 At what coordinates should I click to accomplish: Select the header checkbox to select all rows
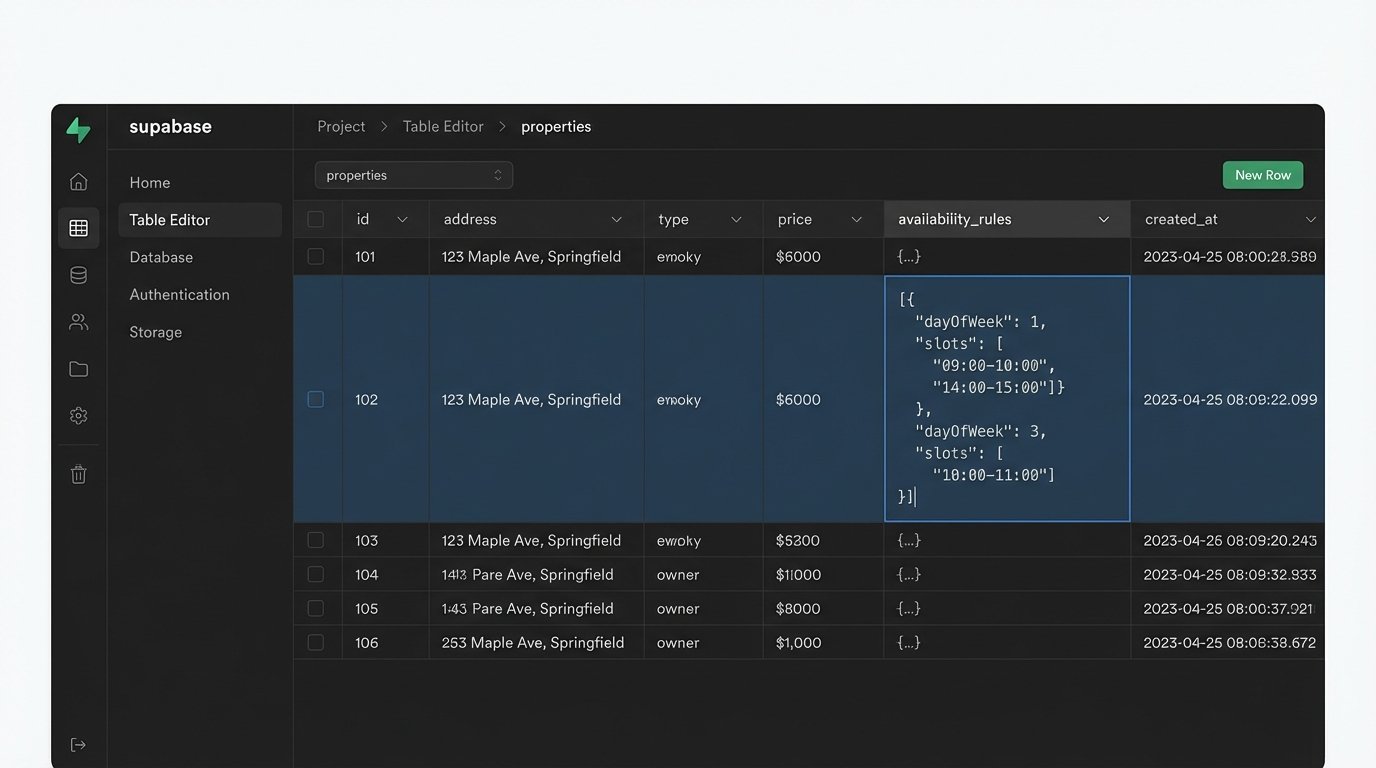316,218
